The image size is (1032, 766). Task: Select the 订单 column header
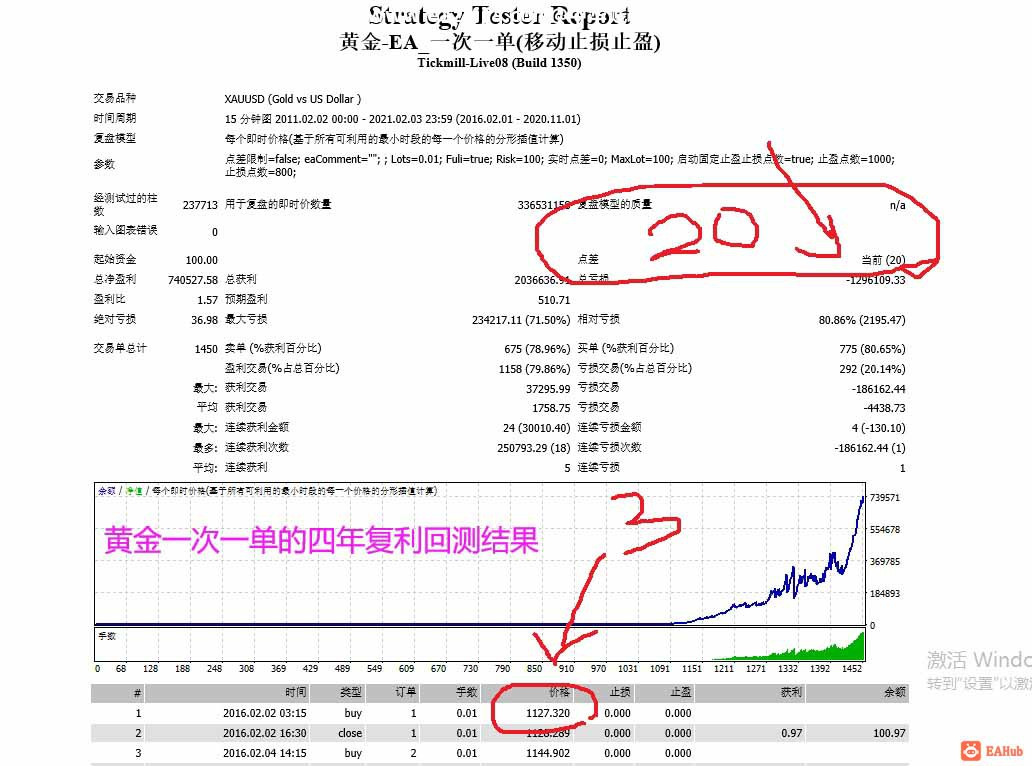coord(405,692)
